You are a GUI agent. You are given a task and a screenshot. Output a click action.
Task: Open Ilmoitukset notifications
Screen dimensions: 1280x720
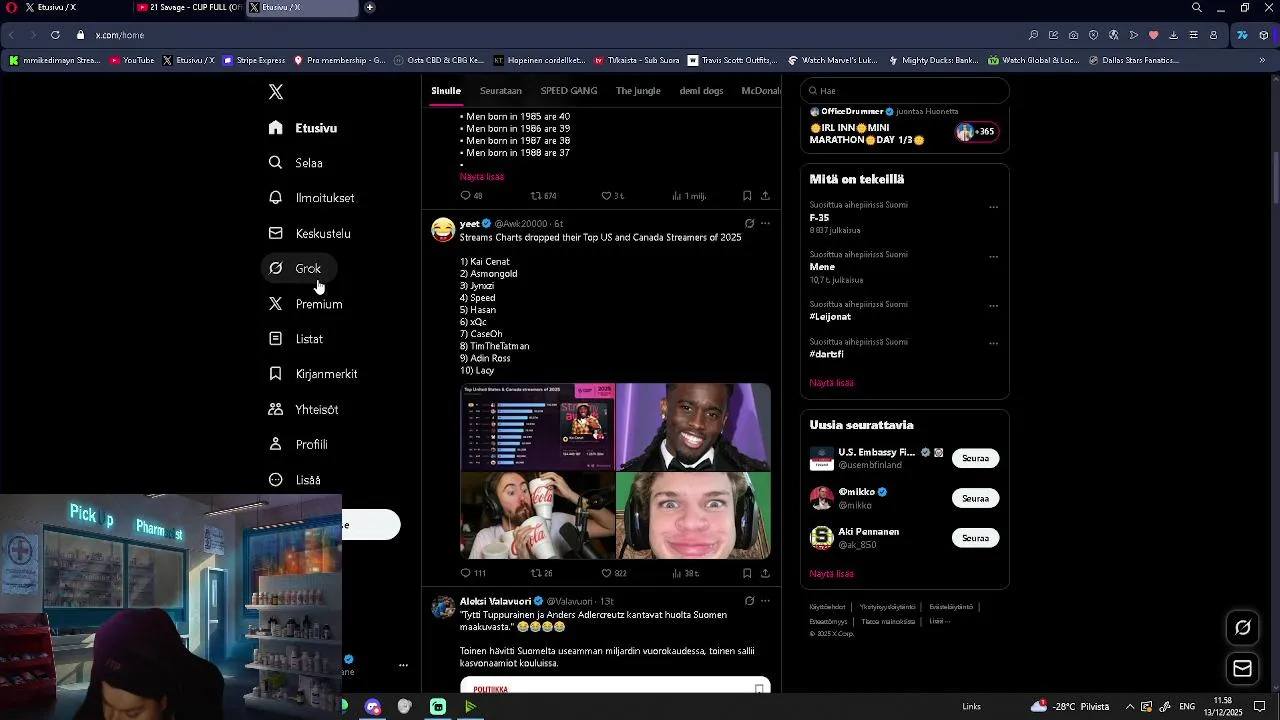(x=312, y=198)
